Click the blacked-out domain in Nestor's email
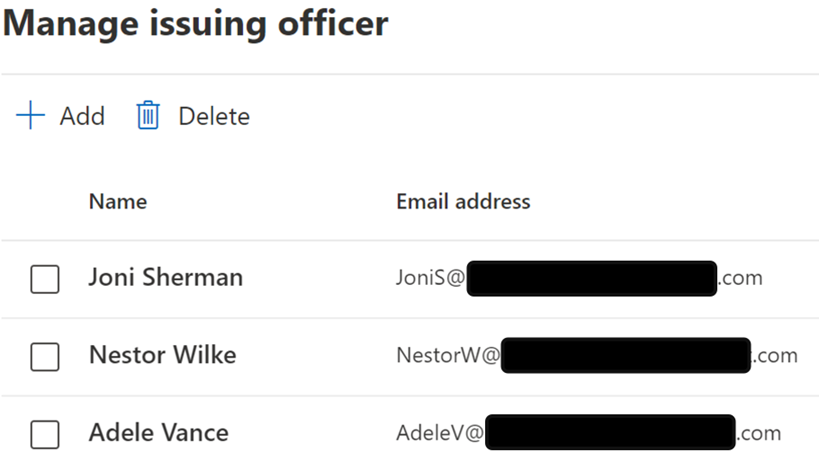The image size is (819, 470). pyautogui.click(x=626, y=355)
